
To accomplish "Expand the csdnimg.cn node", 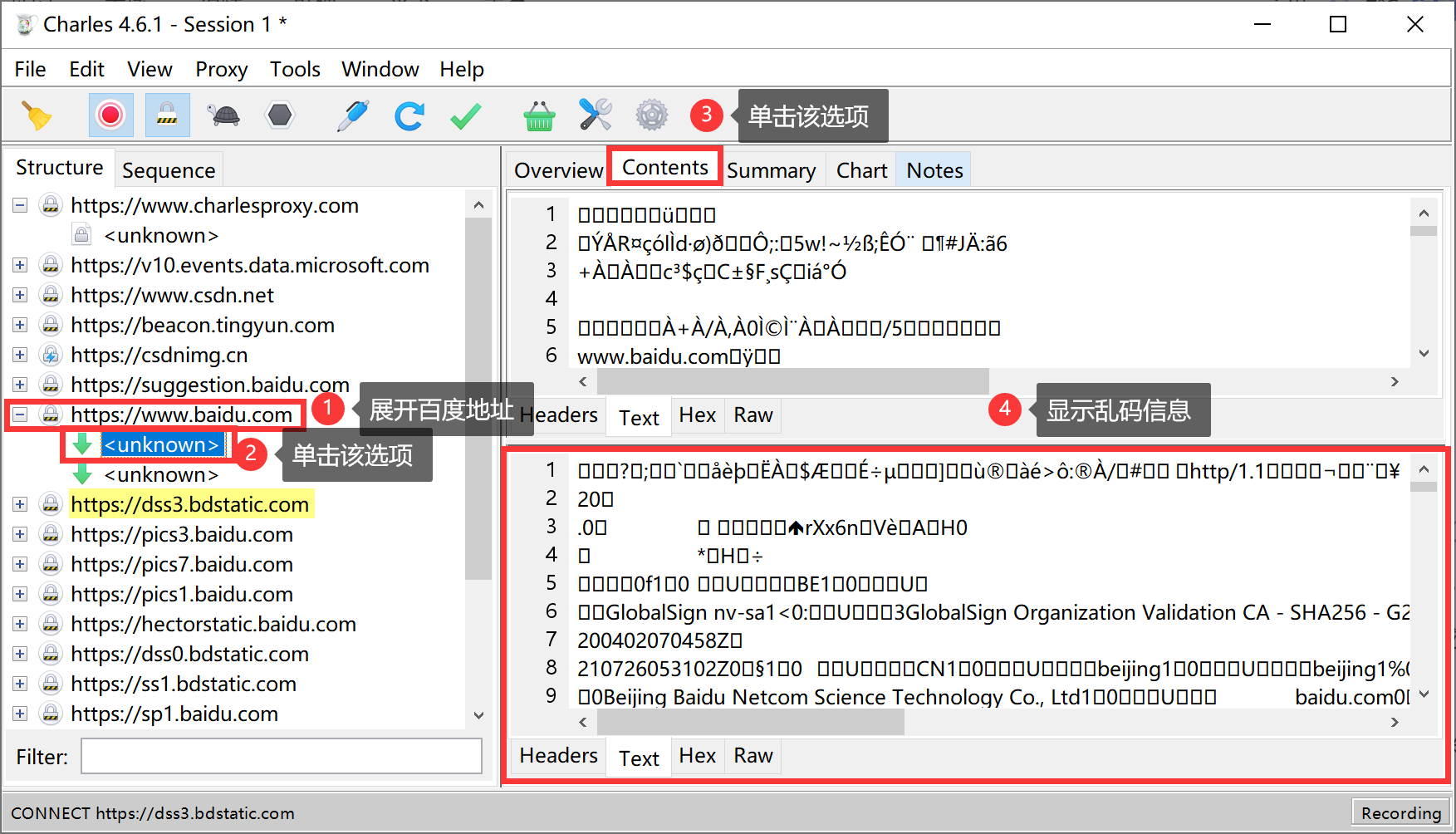I will click(x=20, y=355).
